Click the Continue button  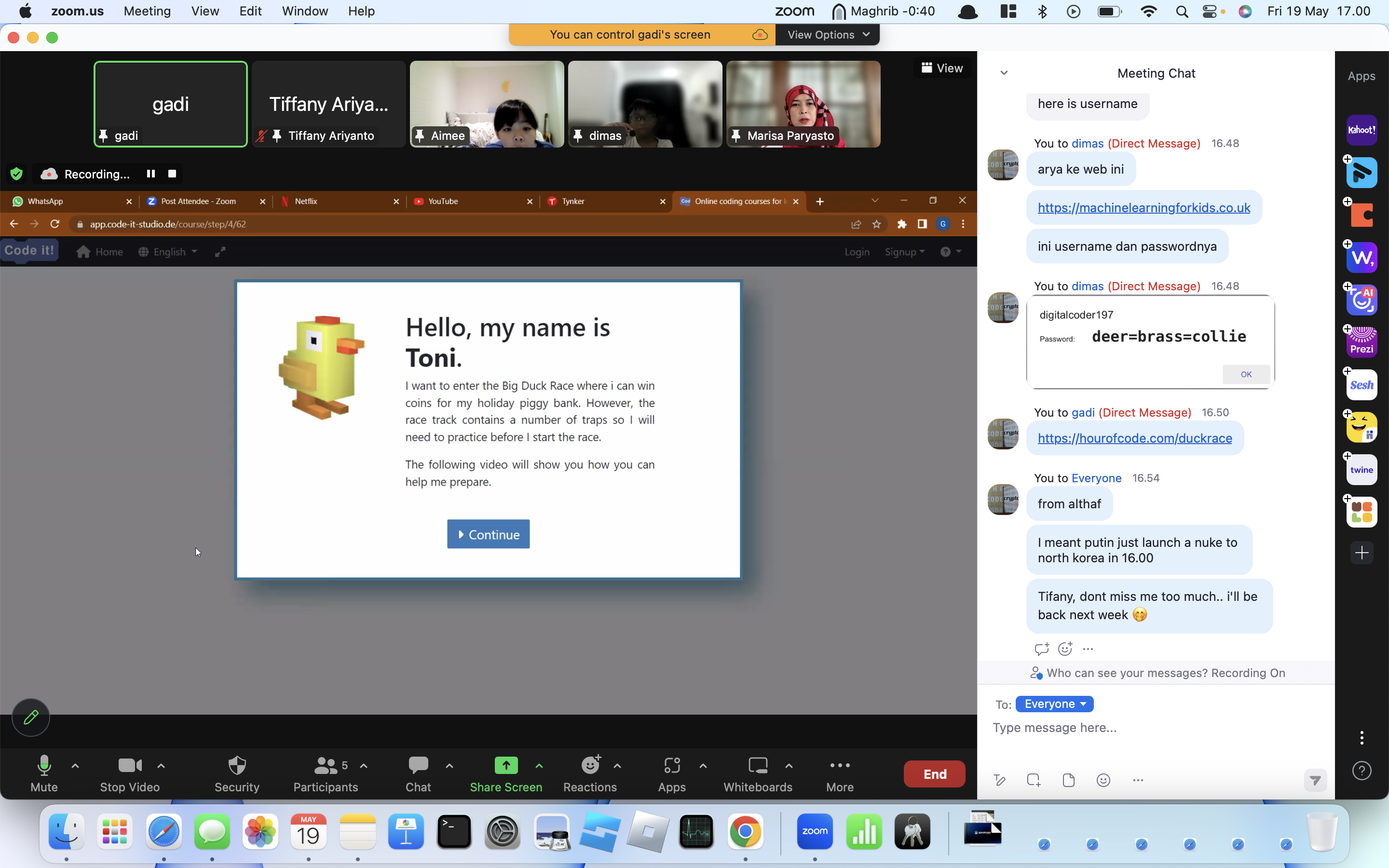click(x=489, y=534)
